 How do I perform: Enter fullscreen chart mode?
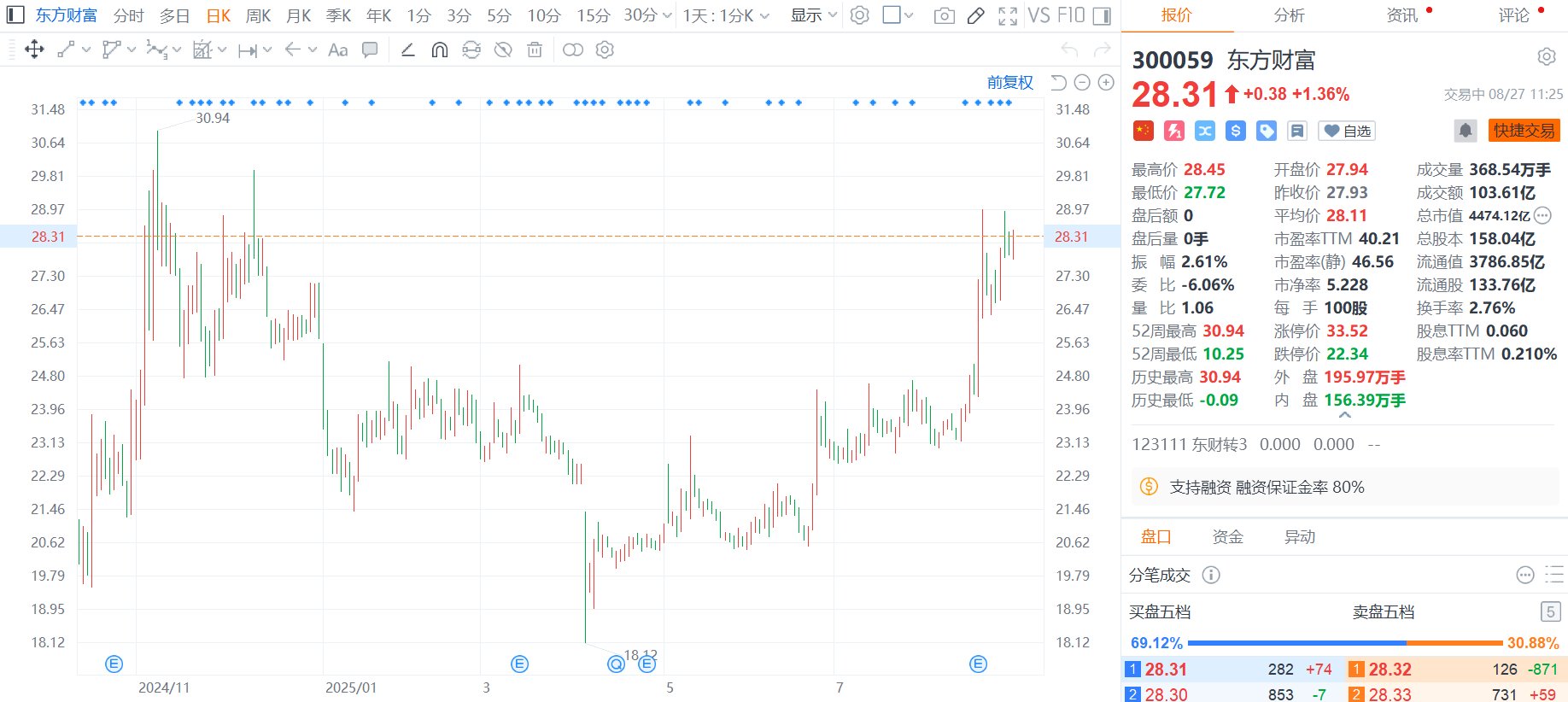click(1008, 16)
